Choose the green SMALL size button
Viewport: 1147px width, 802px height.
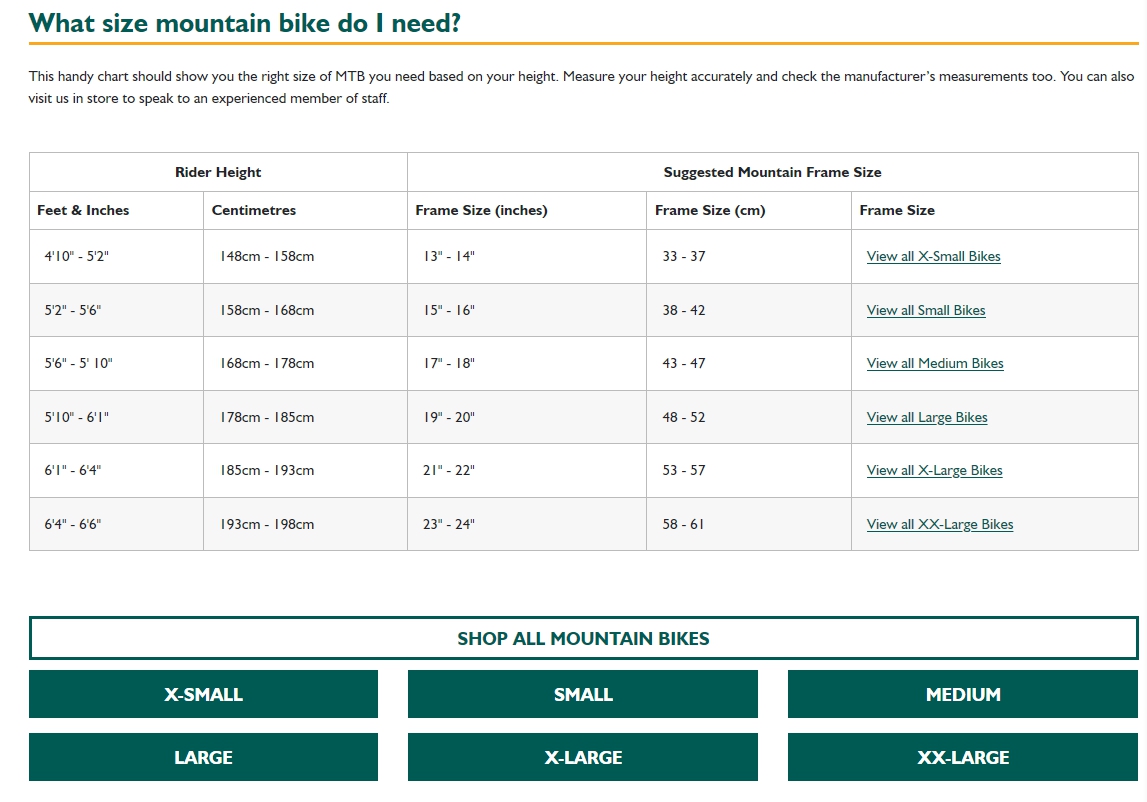[583, 694]
